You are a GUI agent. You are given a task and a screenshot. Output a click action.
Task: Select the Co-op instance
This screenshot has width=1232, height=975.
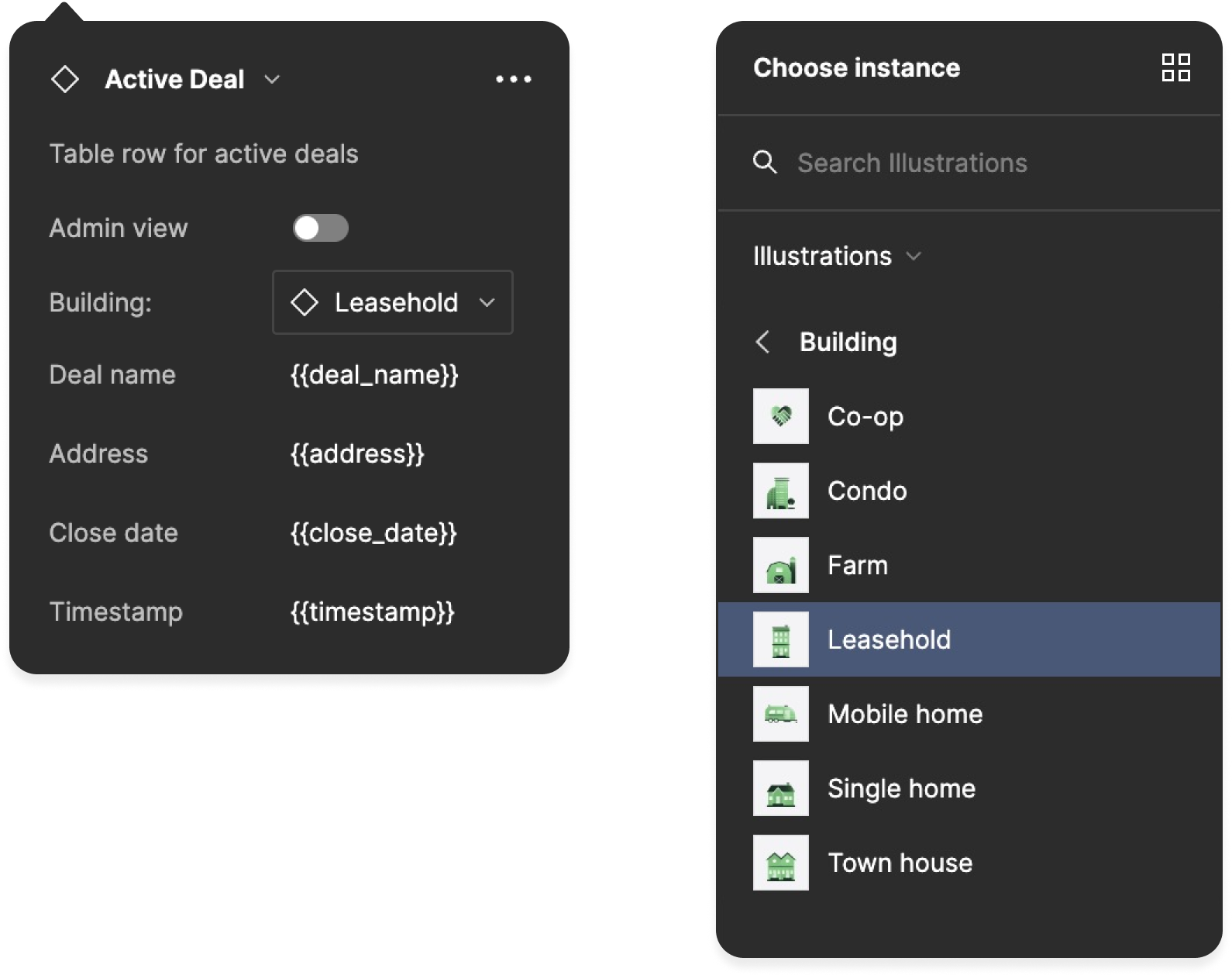pos(969,416)
